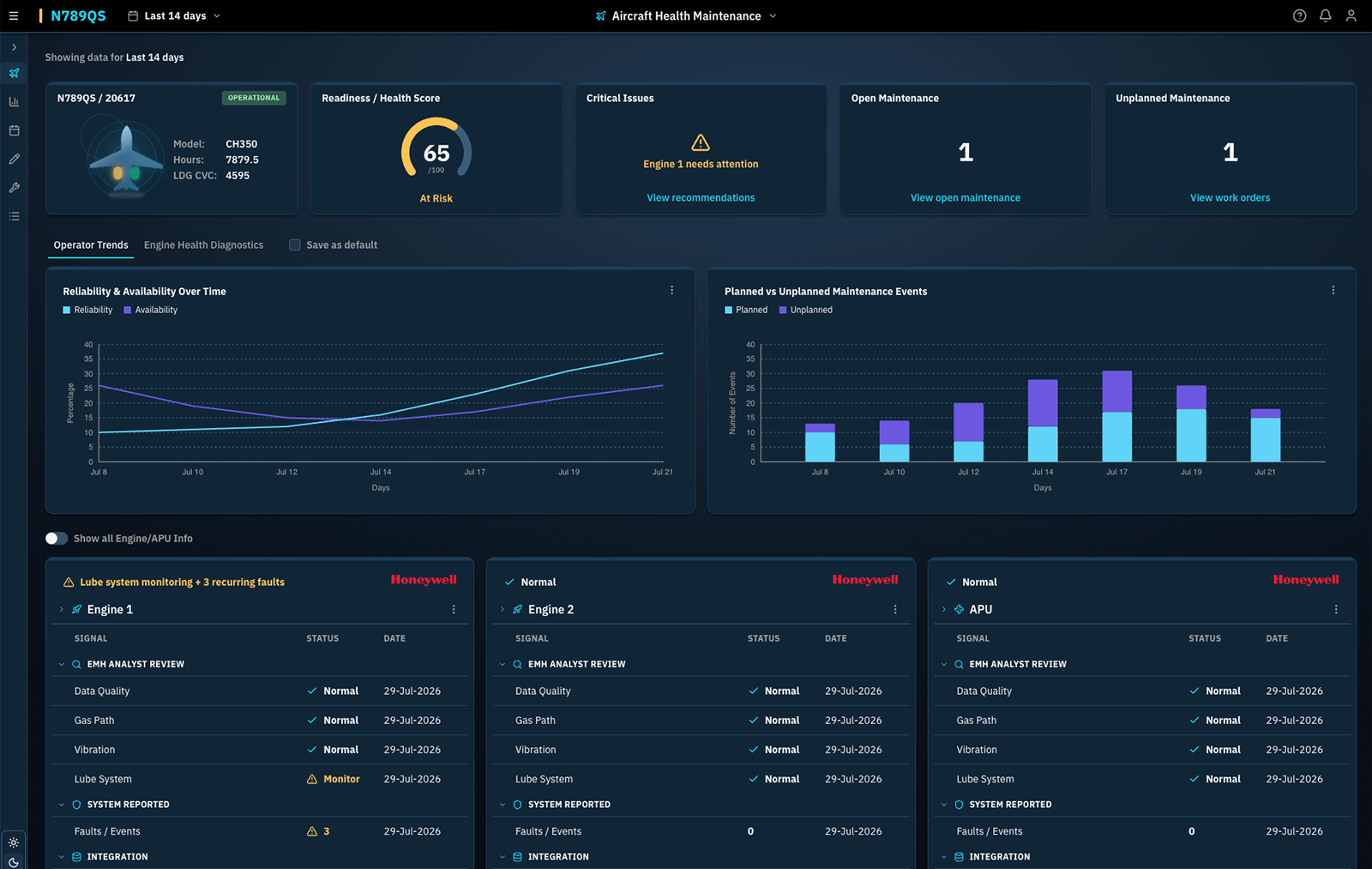1372x869 pixels.
Task: Collapse Engine 2 EMH Analyst Review section
Action: [x=502, y=664]
